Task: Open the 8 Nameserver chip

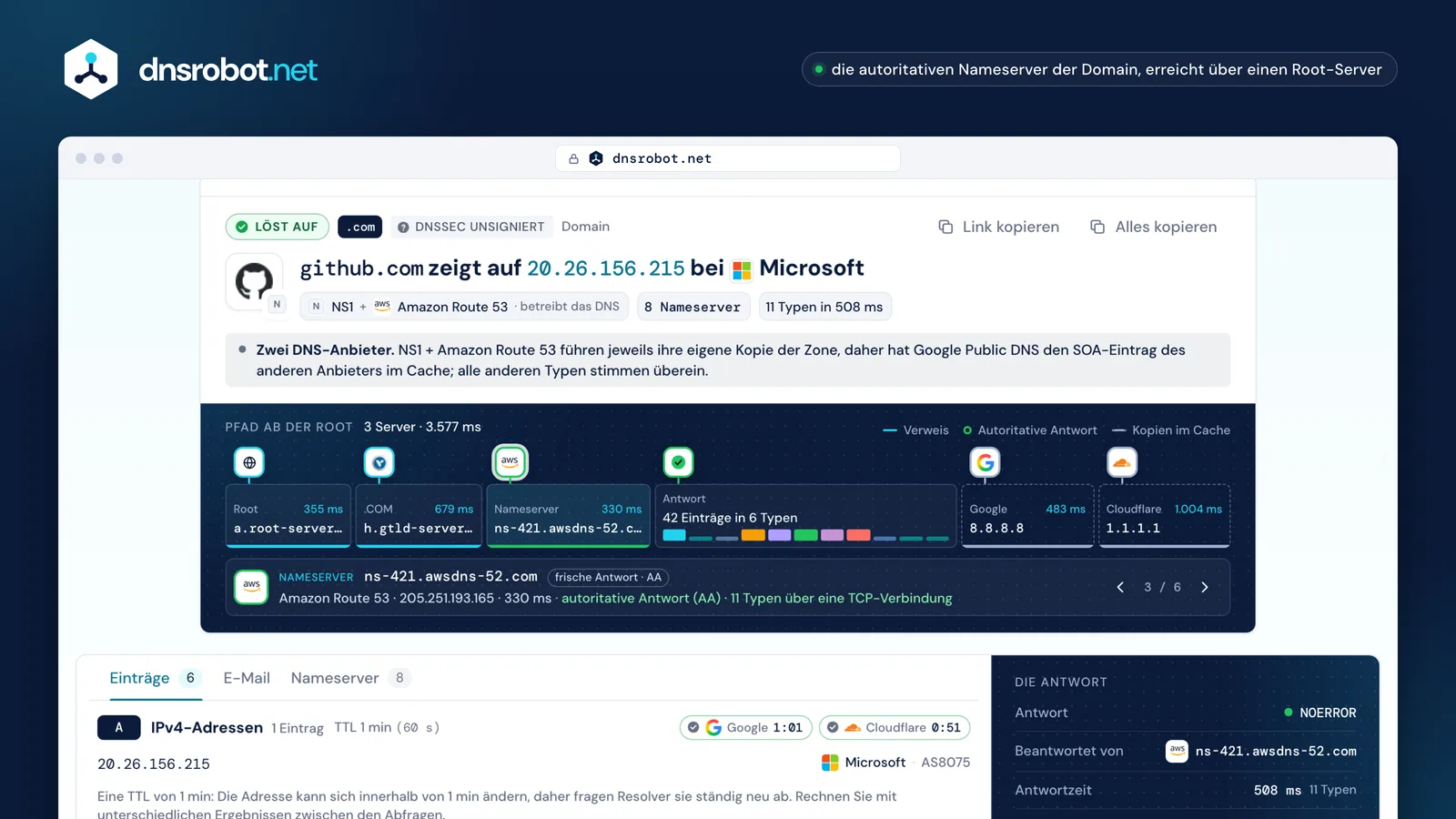Action: pyautogui.click(x=693, y=307)
